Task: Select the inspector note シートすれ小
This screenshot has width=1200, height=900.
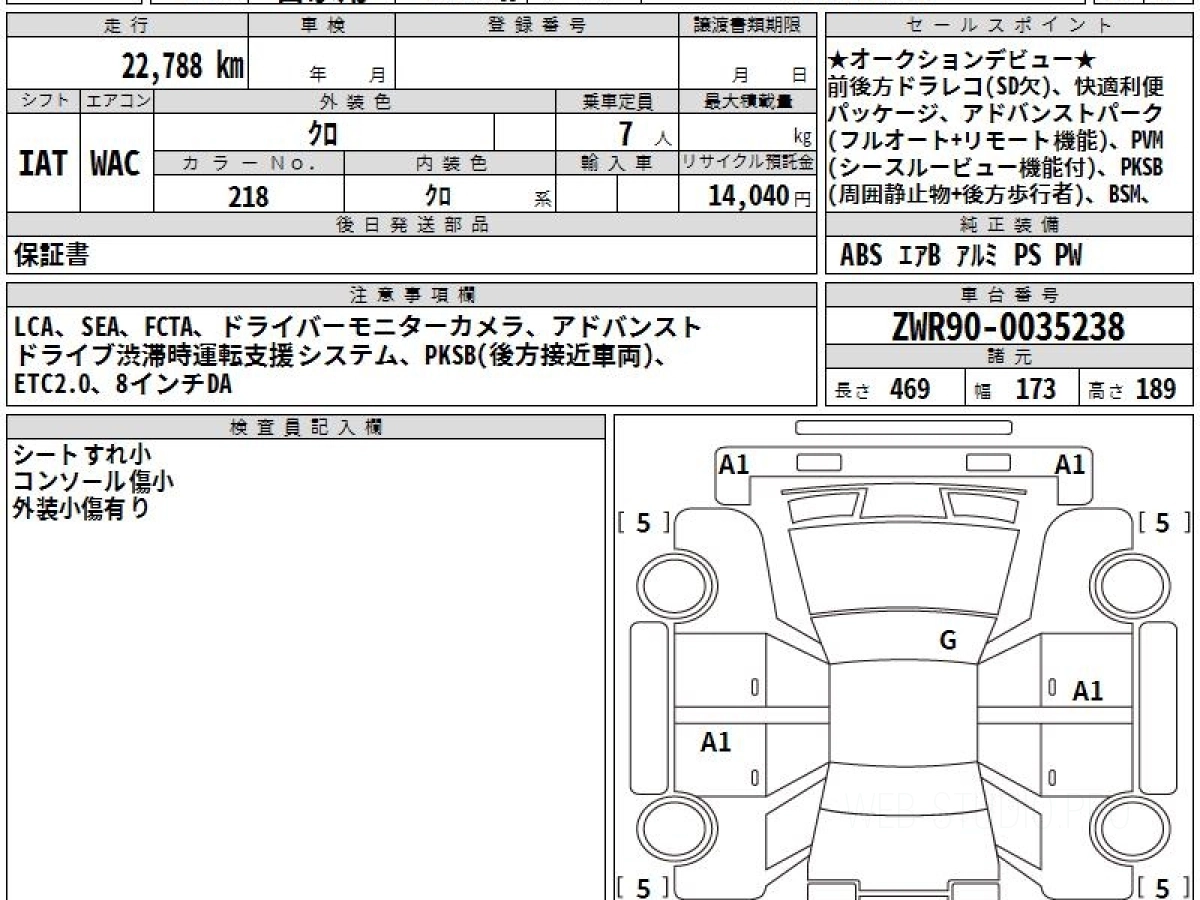Action: pyautogui.click(x=82, y=454)
